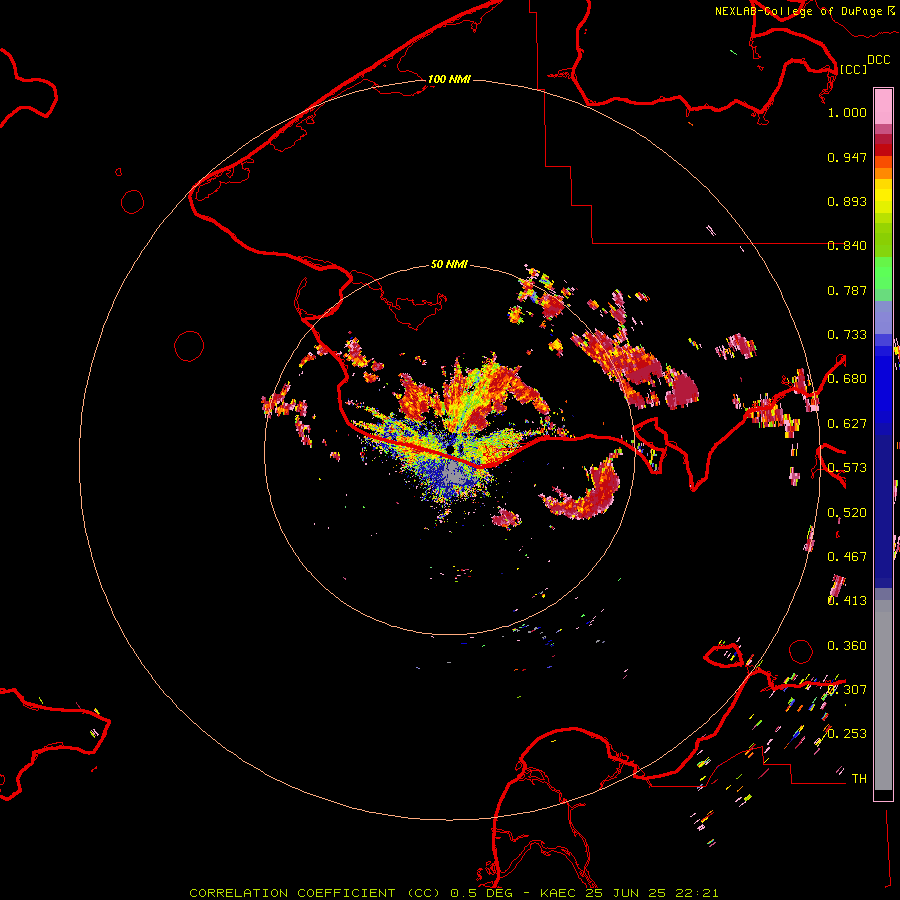Image resolution: width=900 pixels, height=900 pixels.
Task: Select the 0.520 scale value
Action: [x=847, y=513]
